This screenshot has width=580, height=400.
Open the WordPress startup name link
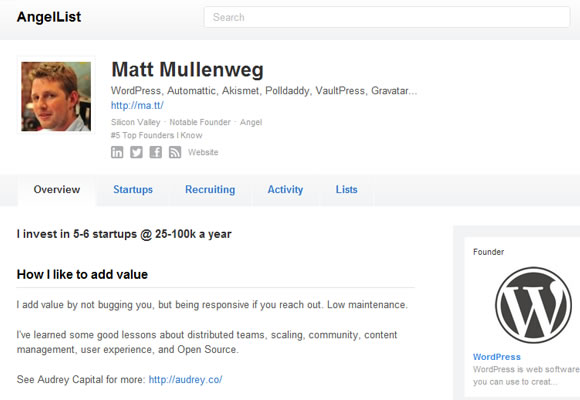click(497, 357)
